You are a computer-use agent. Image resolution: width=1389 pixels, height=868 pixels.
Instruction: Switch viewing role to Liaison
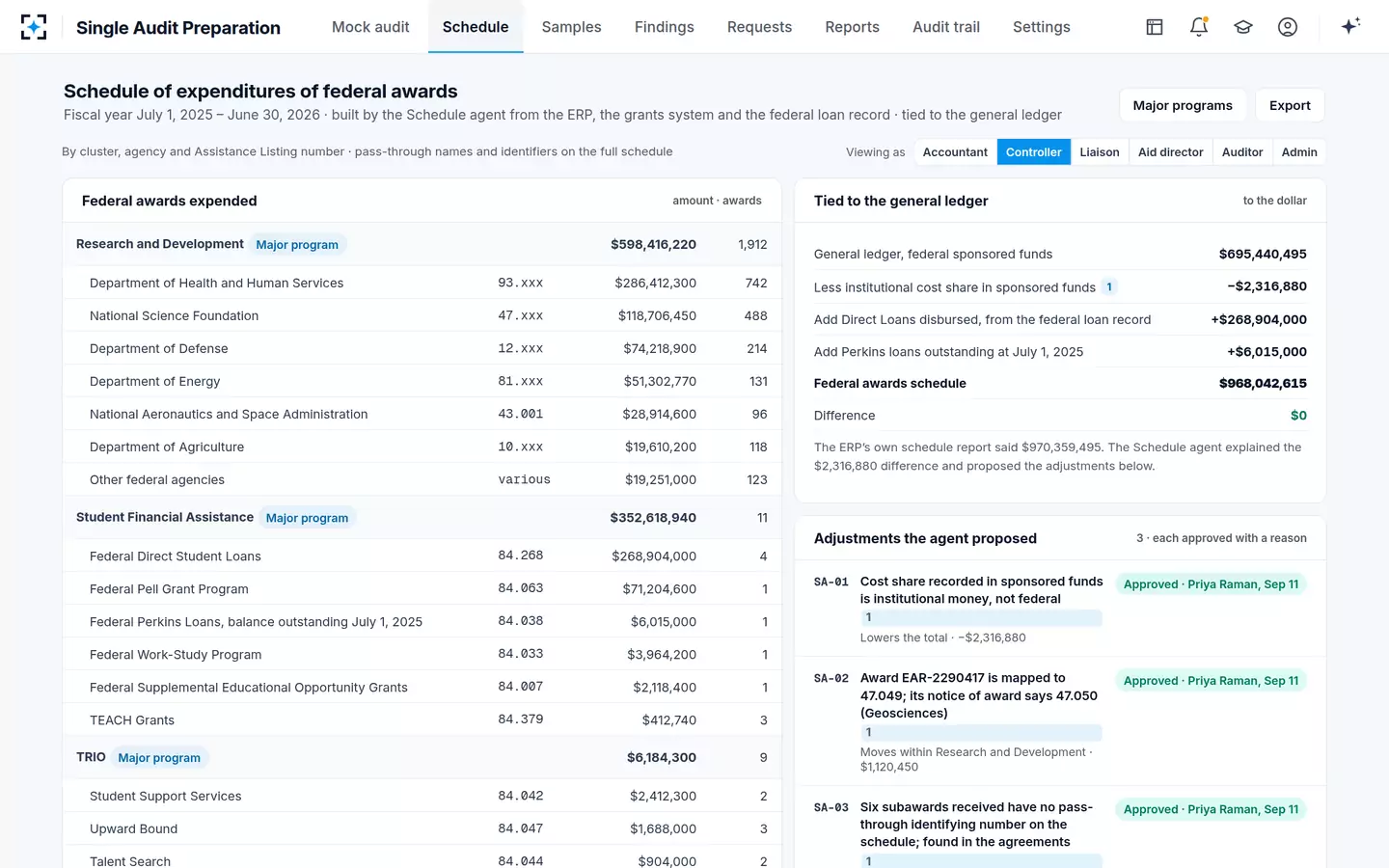[1100, 152]
